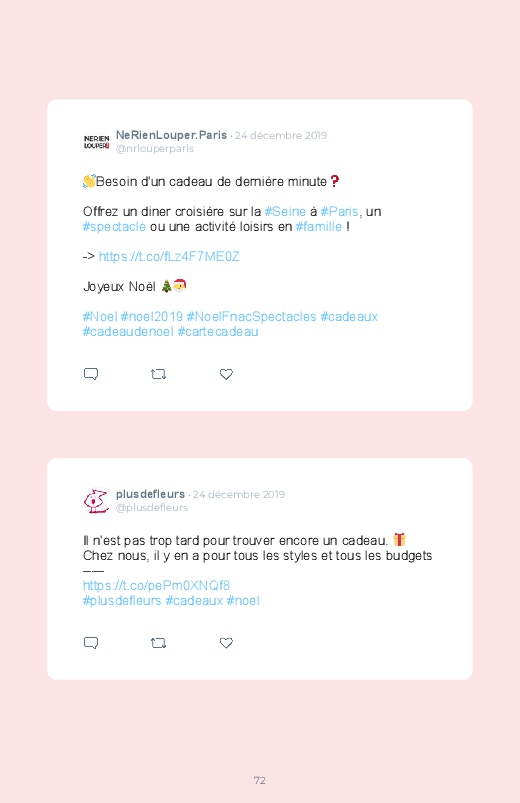This screenshot has height=803, width=520.
Task: Like the plusdefleurs tweet with heart icon
Action: click(226, 643)
